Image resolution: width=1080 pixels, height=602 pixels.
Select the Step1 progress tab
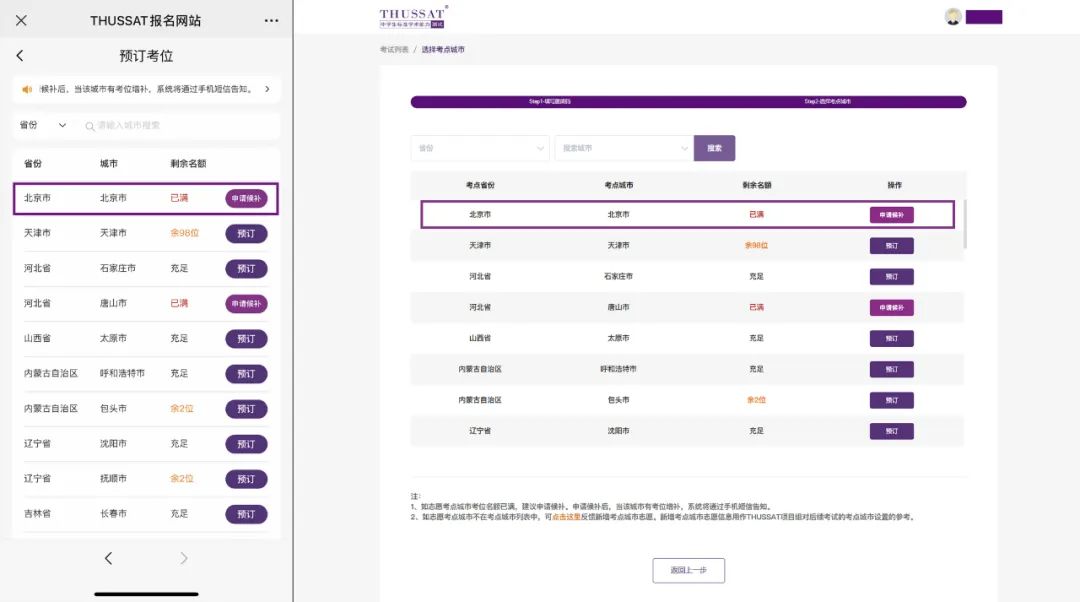pos(550,102)
